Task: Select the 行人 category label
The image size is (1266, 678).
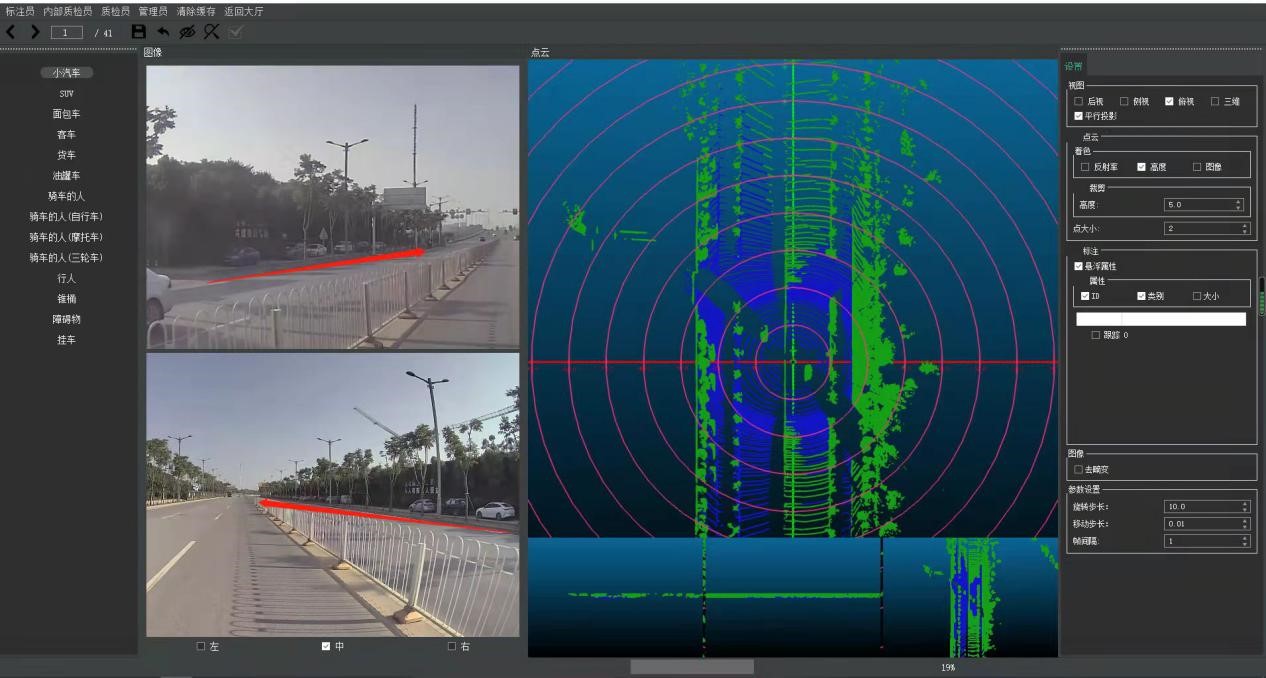Action: (x=66, y=279)
